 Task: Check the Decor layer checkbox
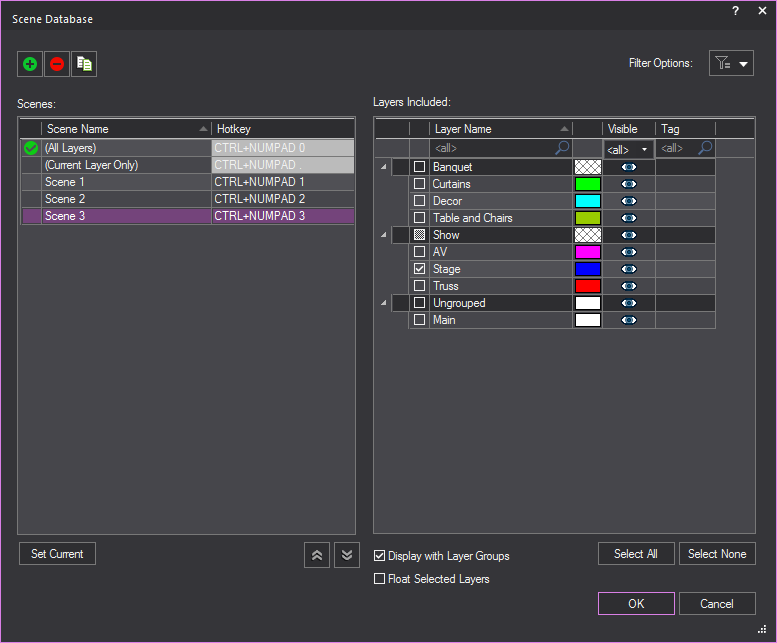pyautogui.click(x=419, y=201)
